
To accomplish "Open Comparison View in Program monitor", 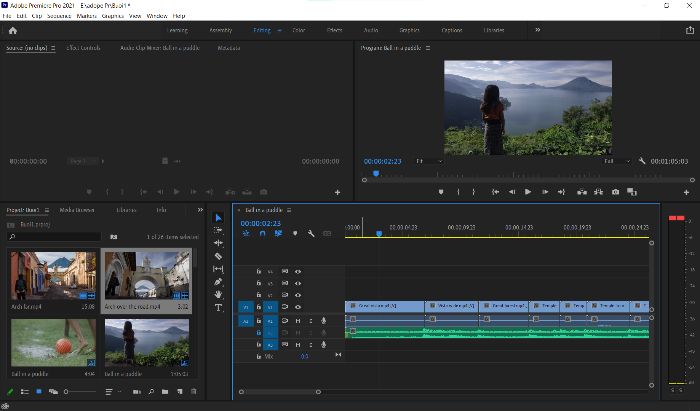I will coord(632,192).
